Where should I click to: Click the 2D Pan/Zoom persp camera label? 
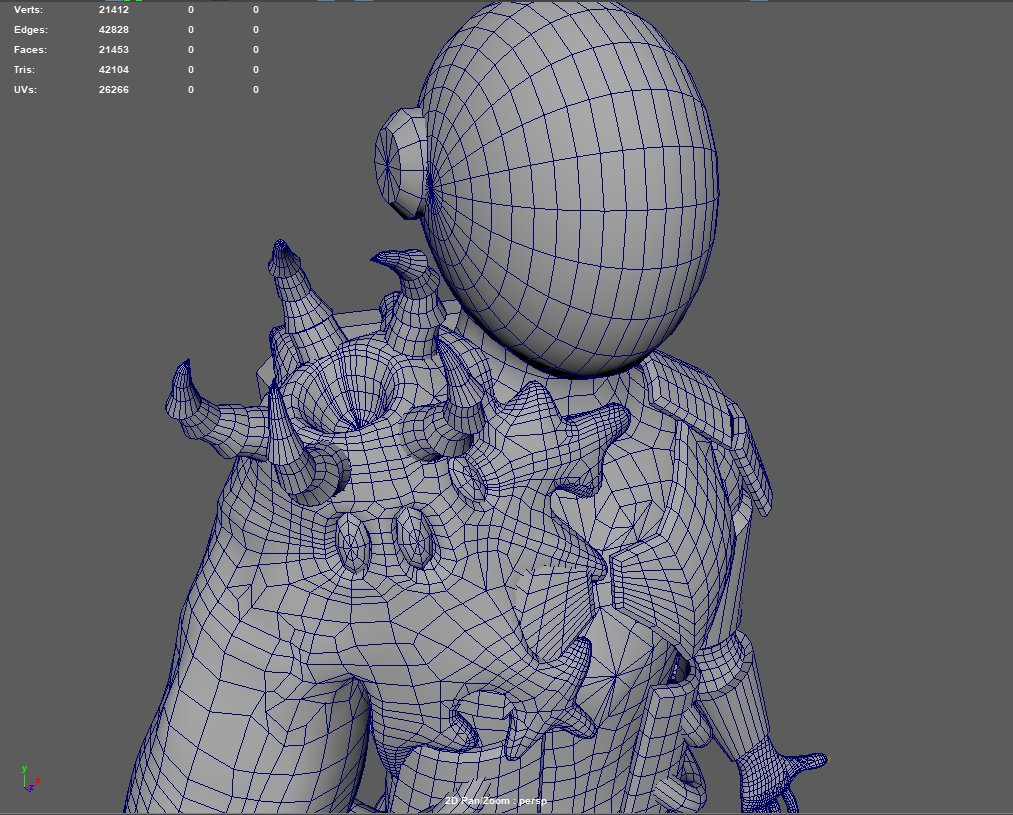[496, 801]
